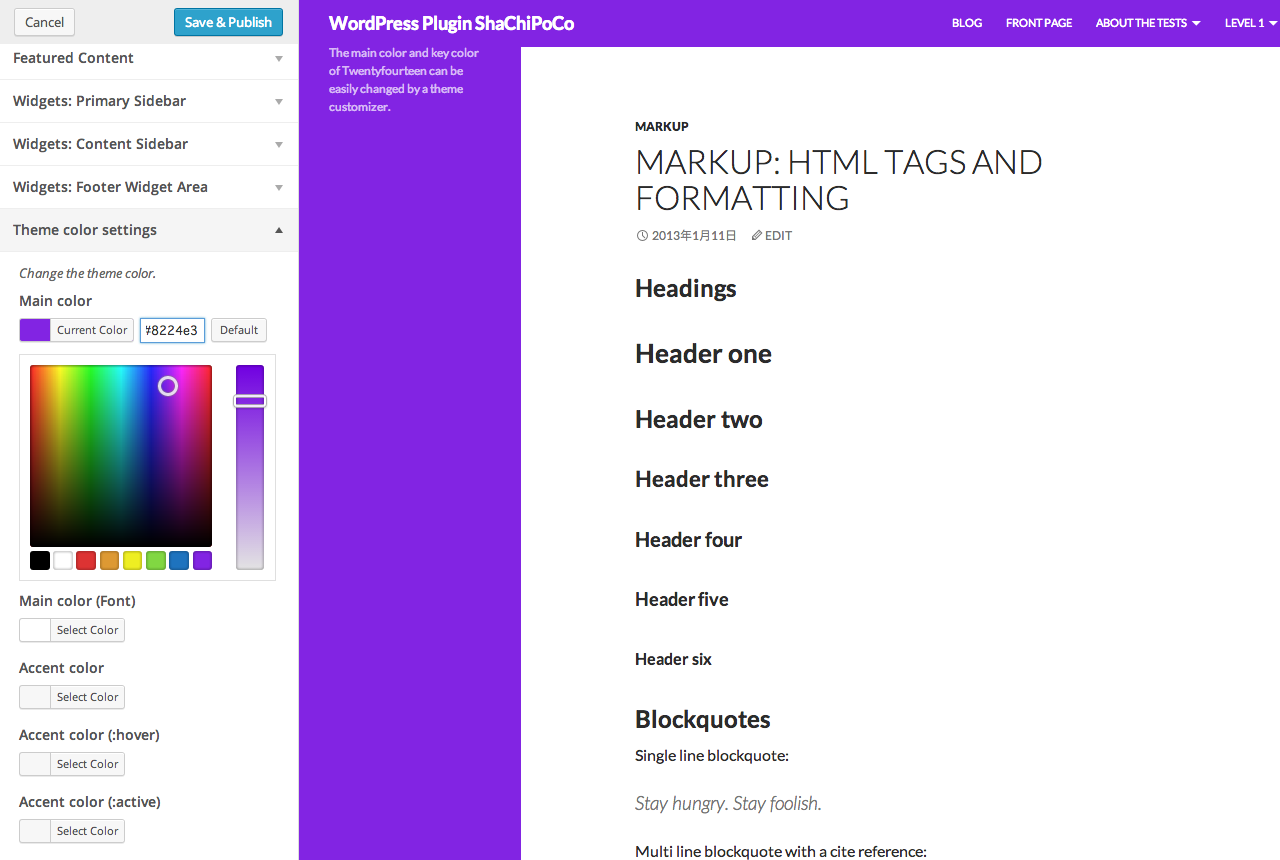The image size is (1280, 860).
Task: Pick the purple palette swatch
Action: pos(202,560)
